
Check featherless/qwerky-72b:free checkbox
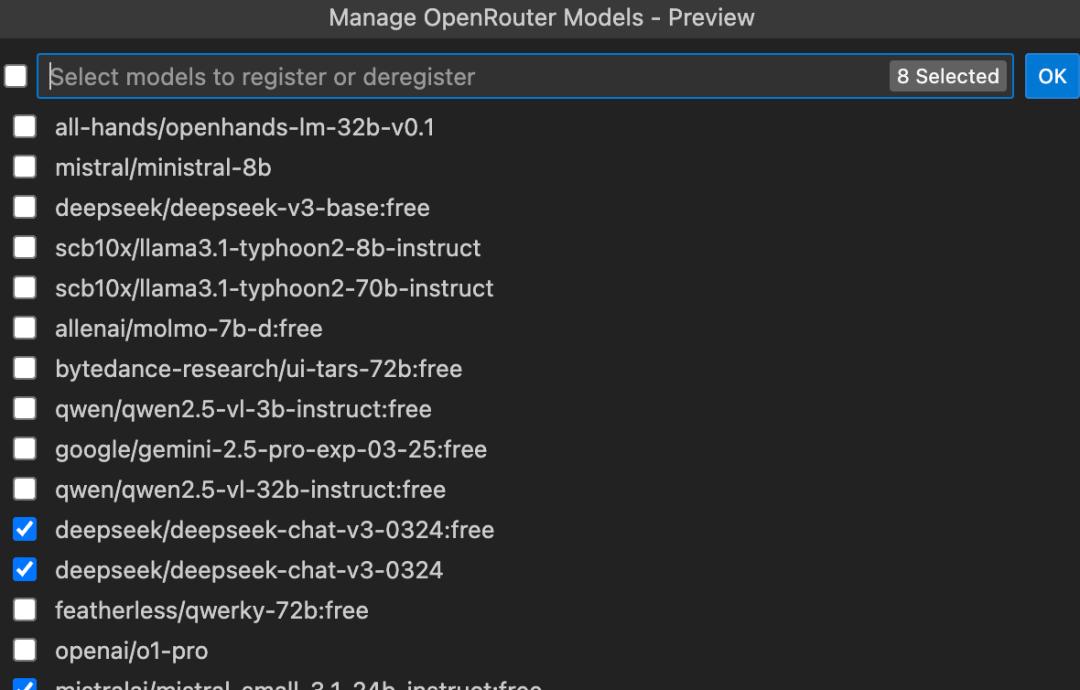(25, 610)
